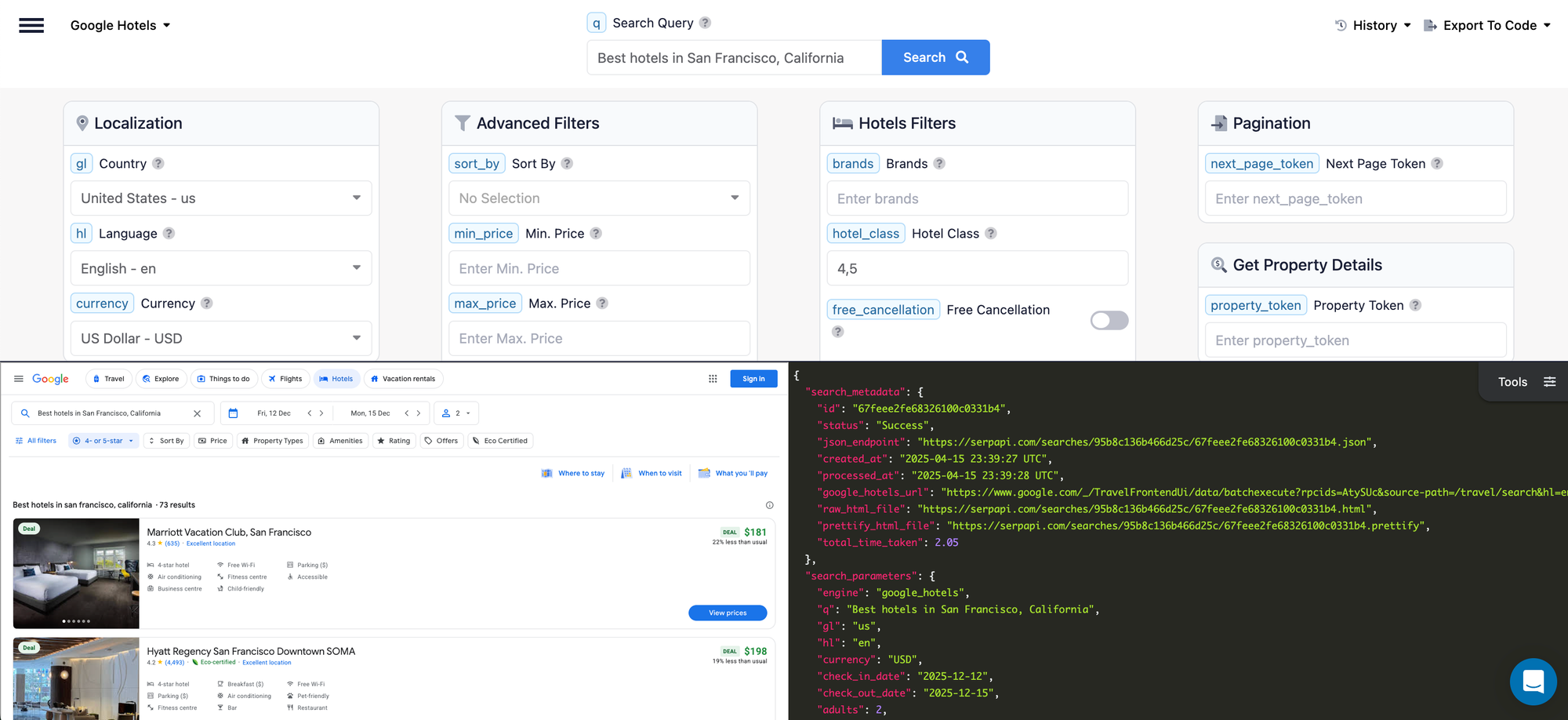1568x720 pixels.
Task: Click the Property Token help icon
Action: (x=1415, y=305)
